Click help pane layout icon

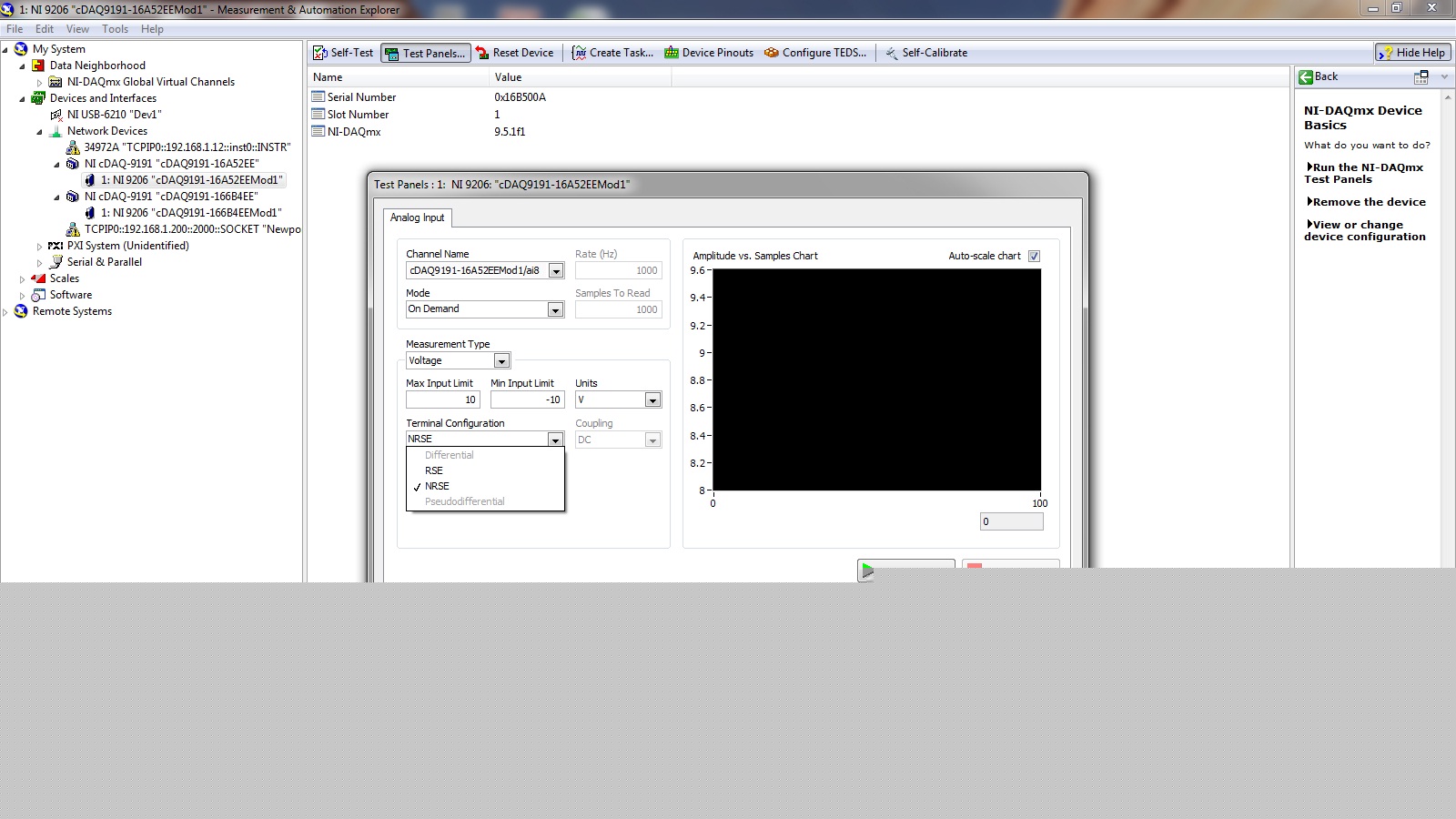(x=1421, y=77)
